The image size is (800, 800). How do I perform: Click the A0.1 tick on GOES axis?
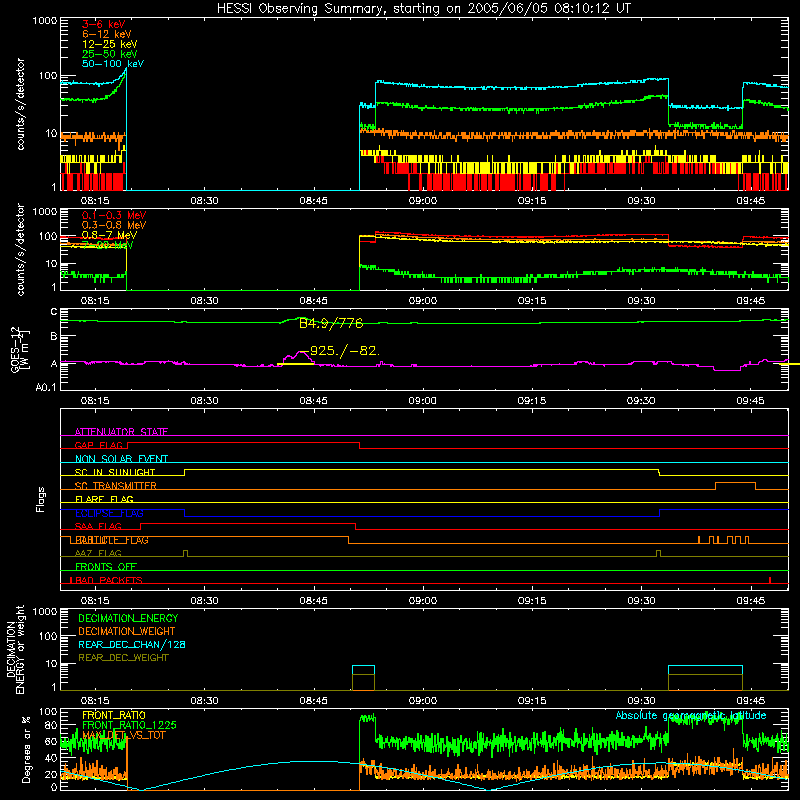(x=46, y=388)
